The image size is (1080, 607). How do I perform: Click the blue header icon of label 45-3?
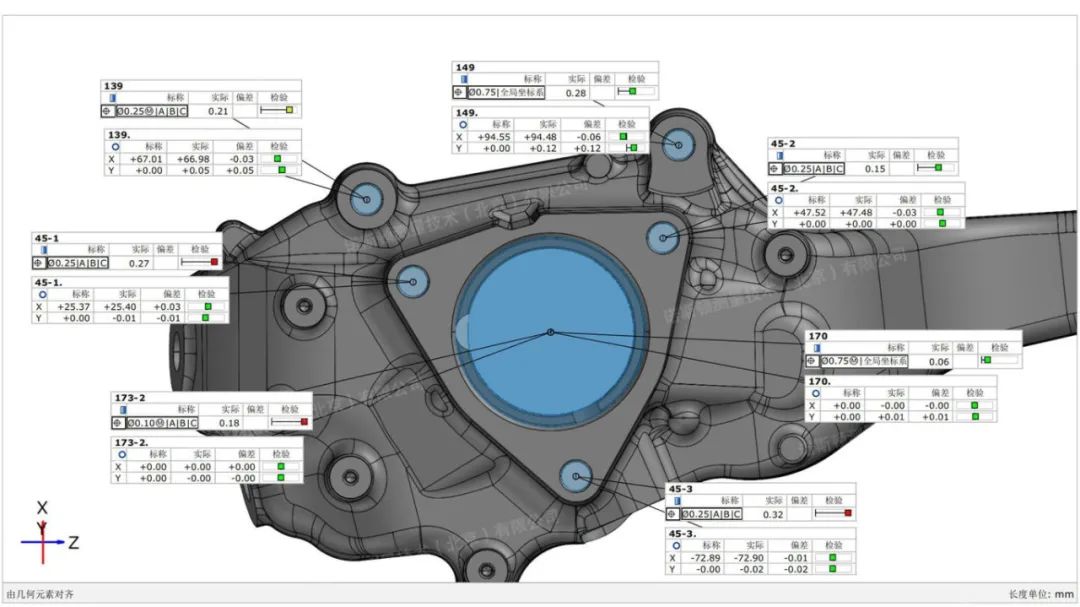pos(677,501)
